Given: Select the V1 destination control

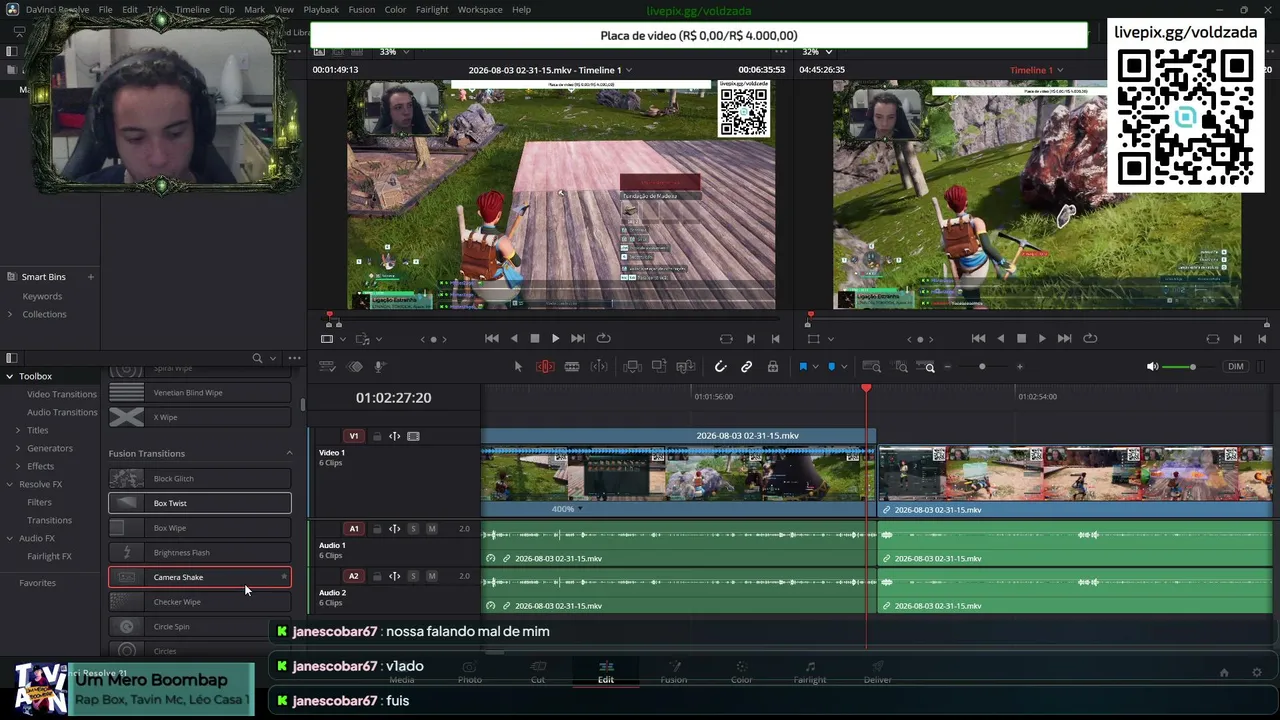Looking at the screenshot, I should [x=354, y=437].
